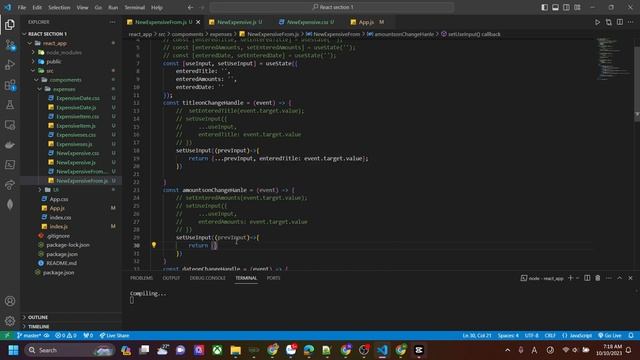Split the terminal
Screen dimensions: 640x360
[x=587, y=278]
